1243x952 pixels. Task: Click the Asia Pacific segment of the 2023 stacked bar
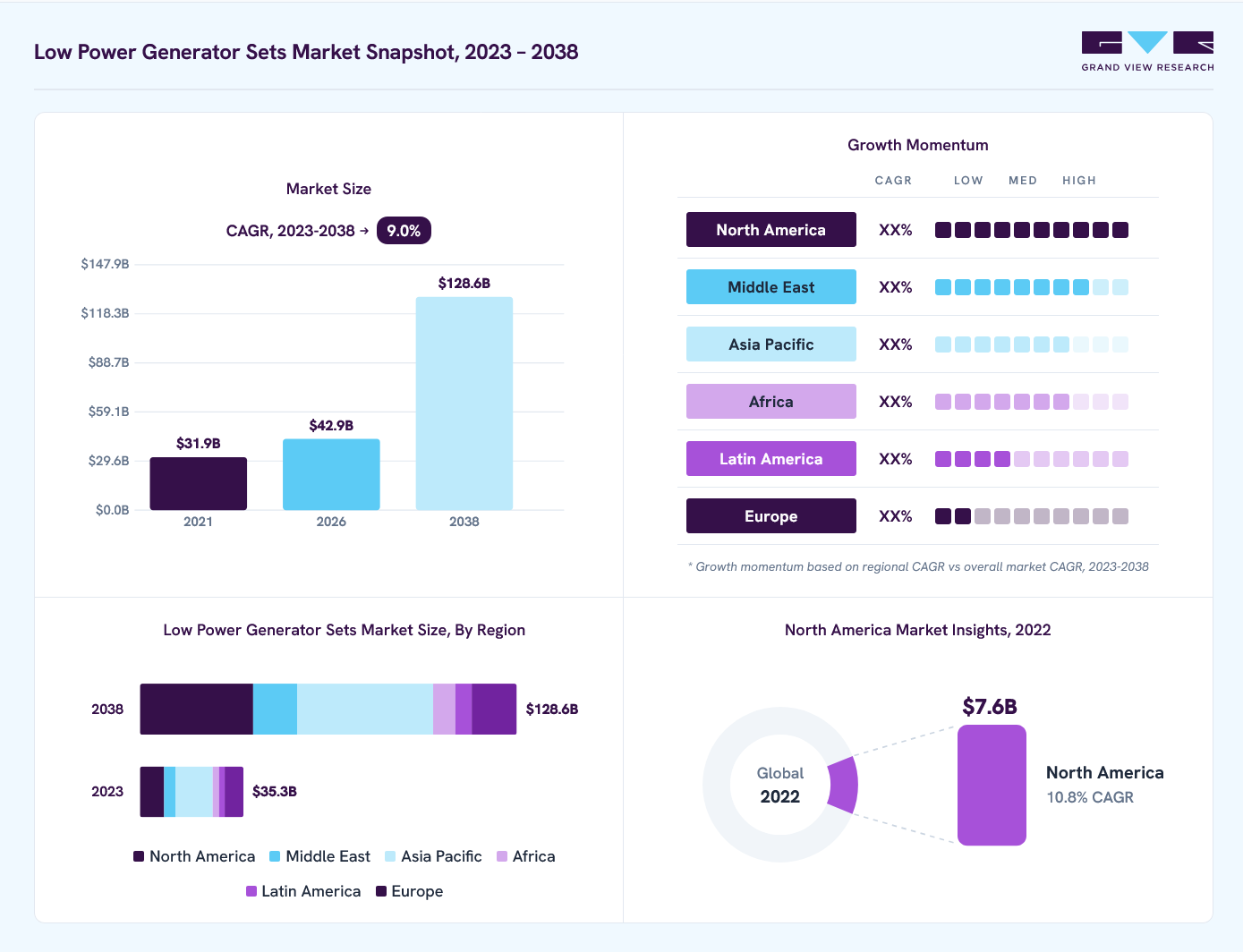(x=194, y=792)
